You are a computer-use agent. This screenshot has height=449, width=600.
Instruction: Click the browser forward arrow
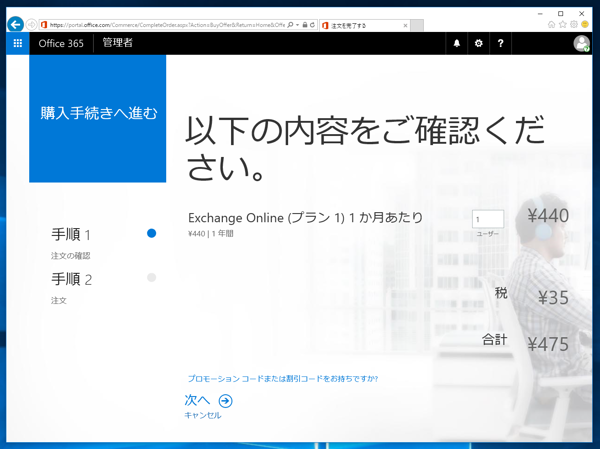(x=31, y=25)
